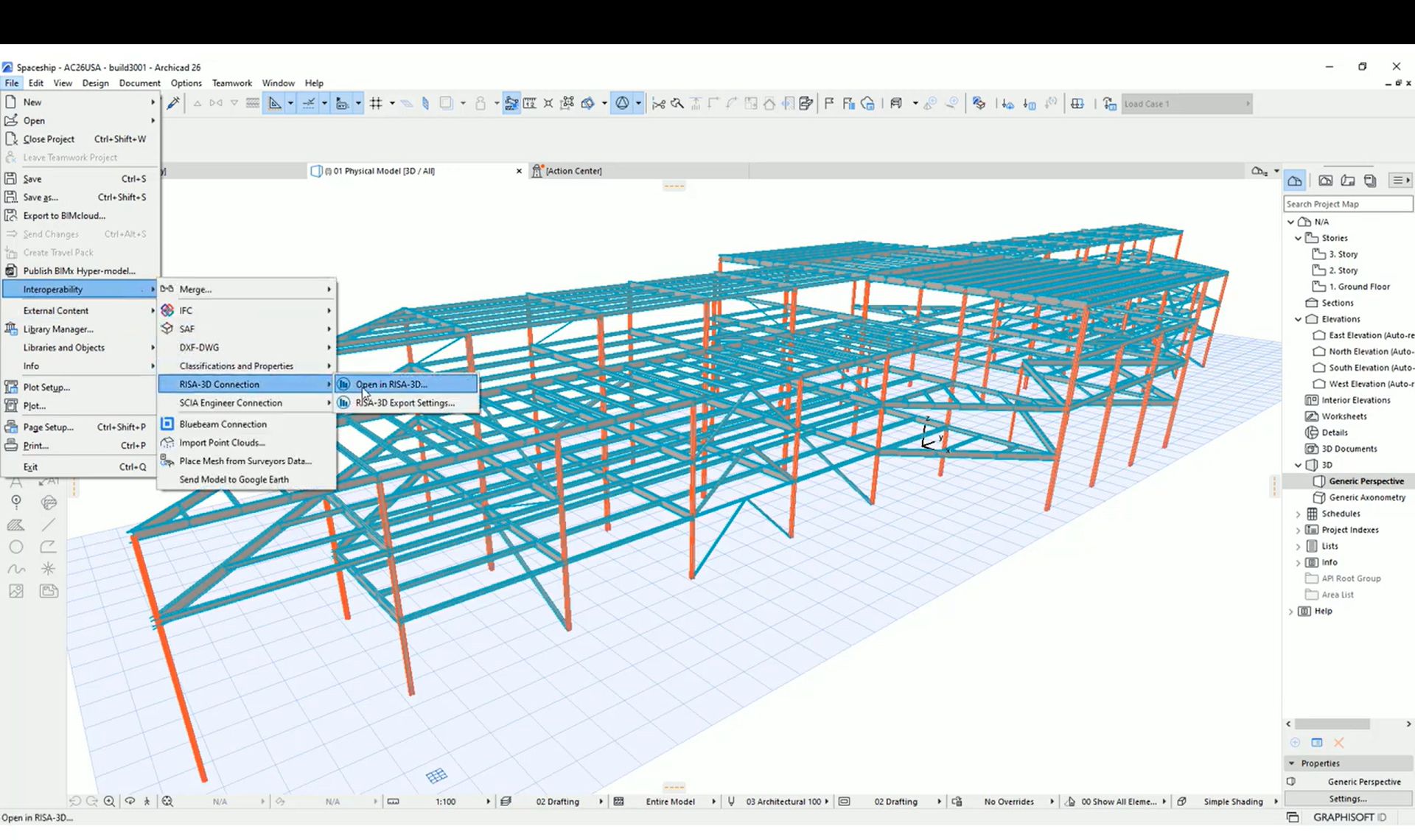Click the Settings... button in Properties panel
Screen dimensions: 1415x840
click(1347, 799)
